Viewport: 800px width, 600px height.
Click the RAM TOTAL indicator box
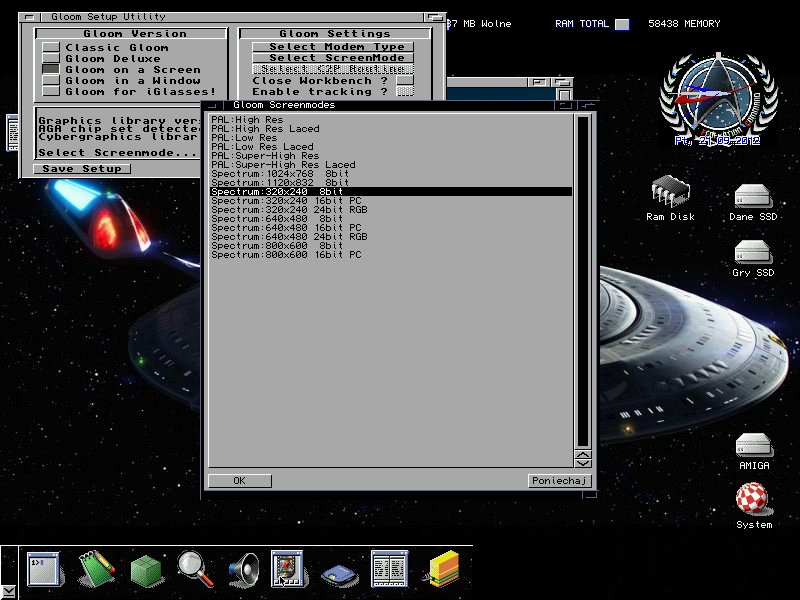622,24
